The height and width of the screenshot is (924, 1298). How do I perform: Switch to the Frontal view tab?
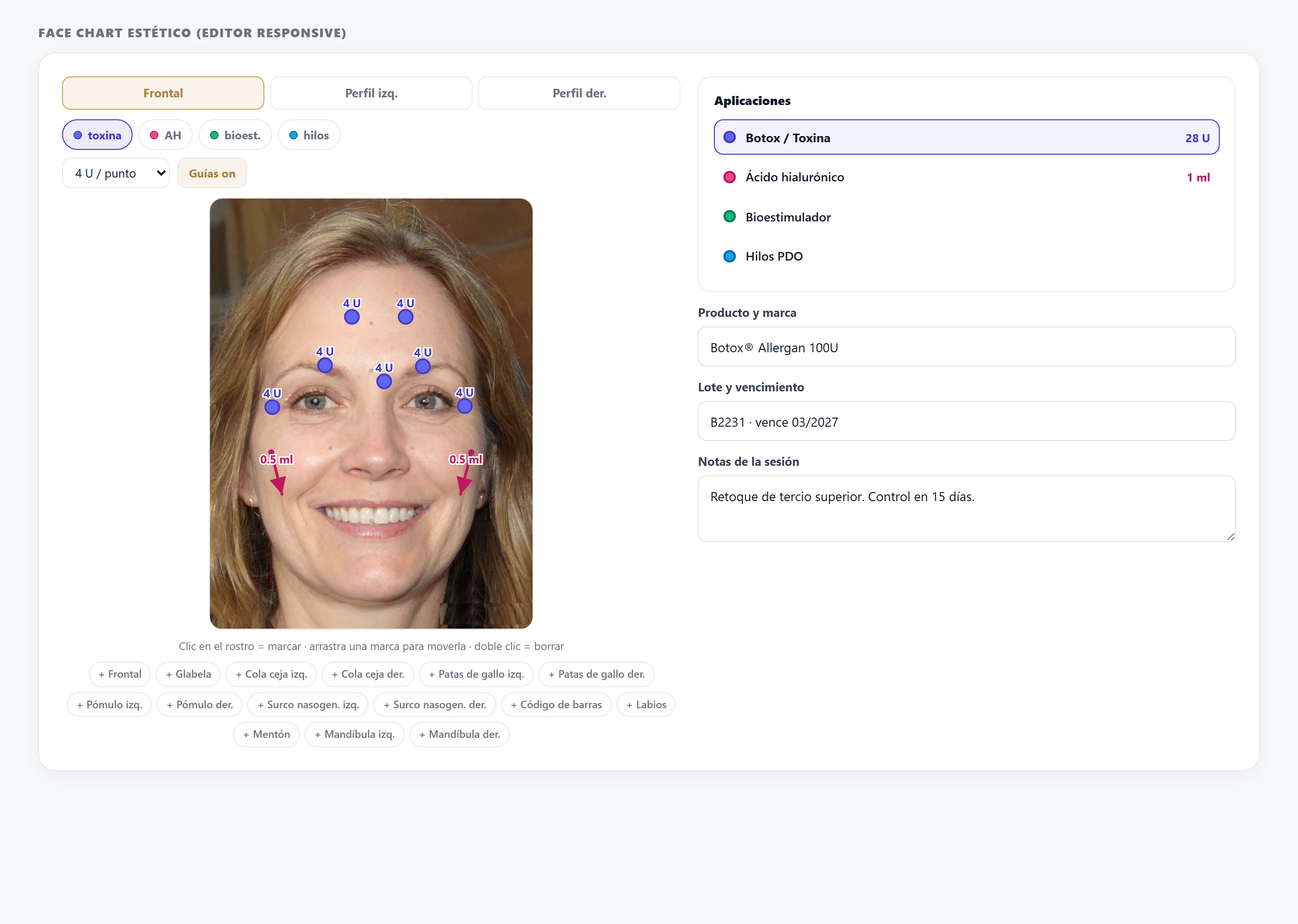coord(163,93)
